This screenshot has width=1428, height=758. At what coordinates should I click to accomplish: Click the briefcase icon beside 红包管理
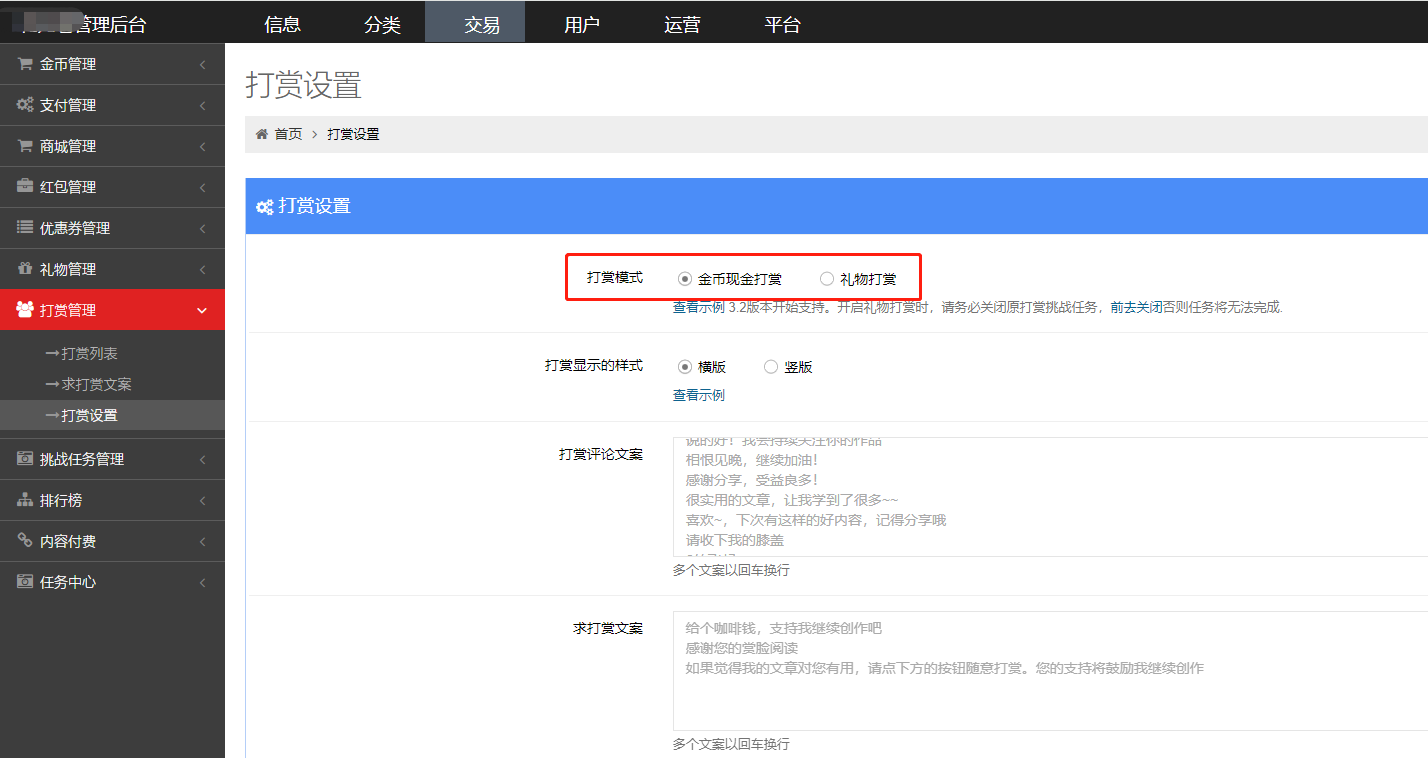tap(25, 187)
